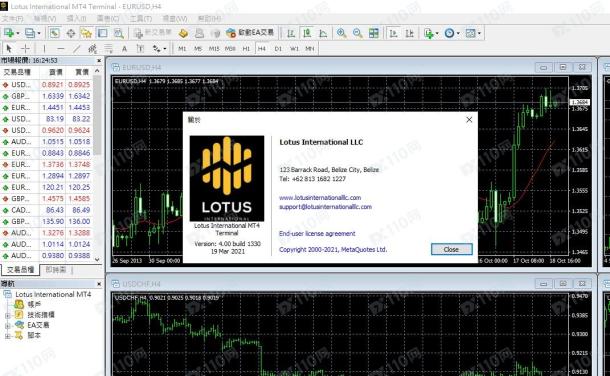This screenshot has width=610, height=376.
Task: Select the vertical line drawing tool
Action: point(44,49)
